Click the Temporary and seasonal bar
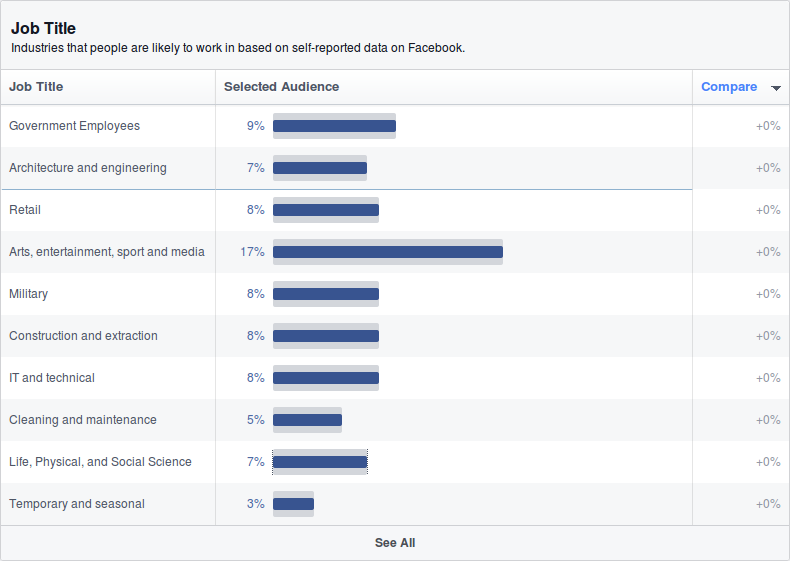Screen dimensions: 790x561 point(293,504)
